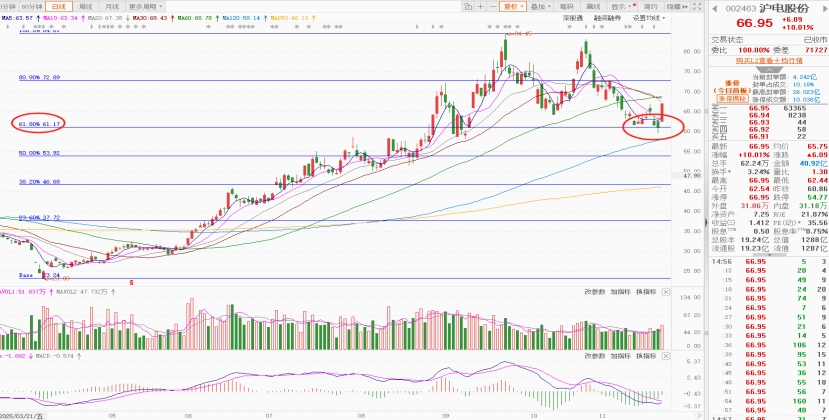
Task: Switch to 月线 monthly period
Action: [x=112, y=7]
